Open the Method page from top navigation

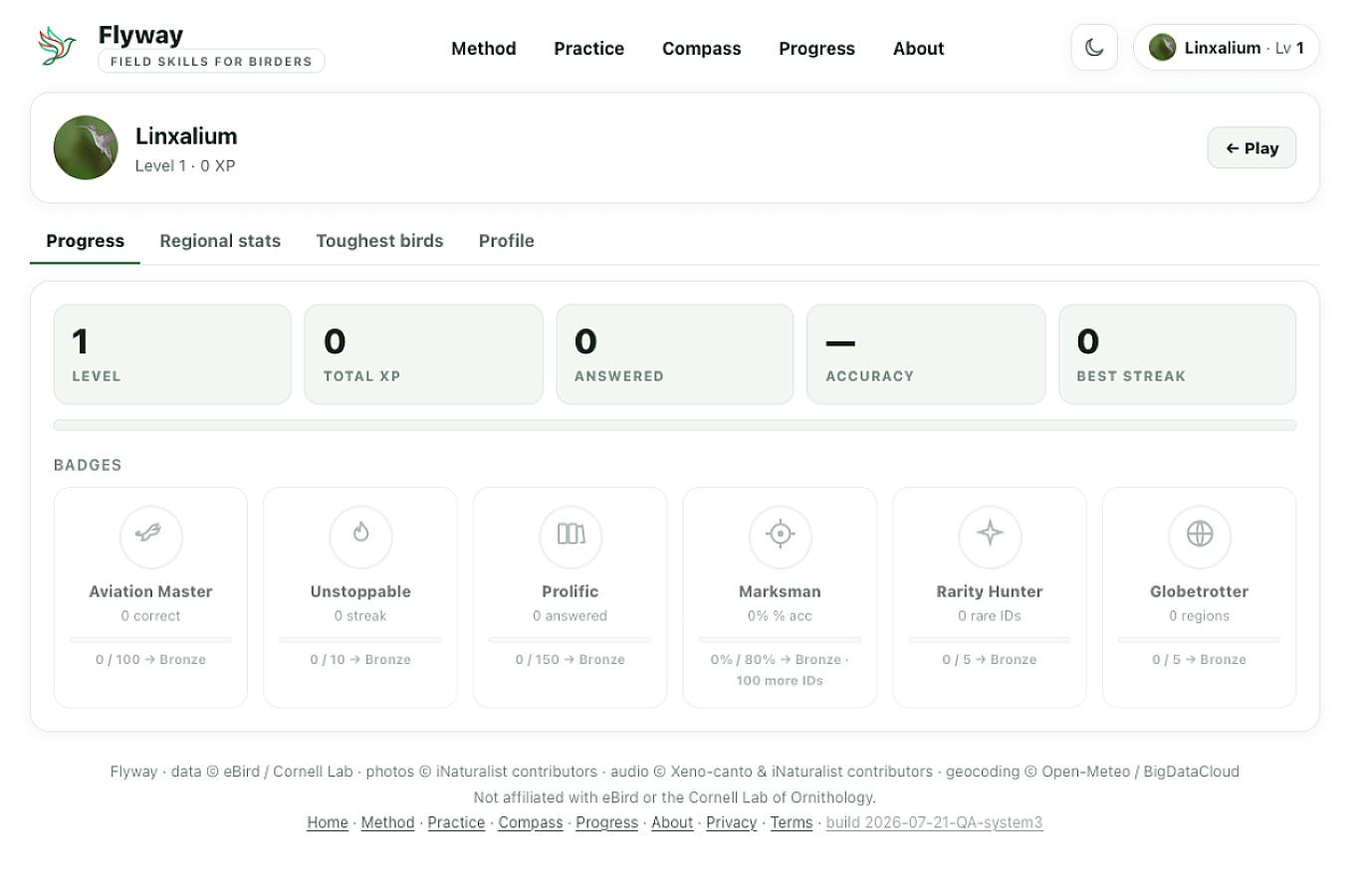pyautogui.click(x=484, y=49)
